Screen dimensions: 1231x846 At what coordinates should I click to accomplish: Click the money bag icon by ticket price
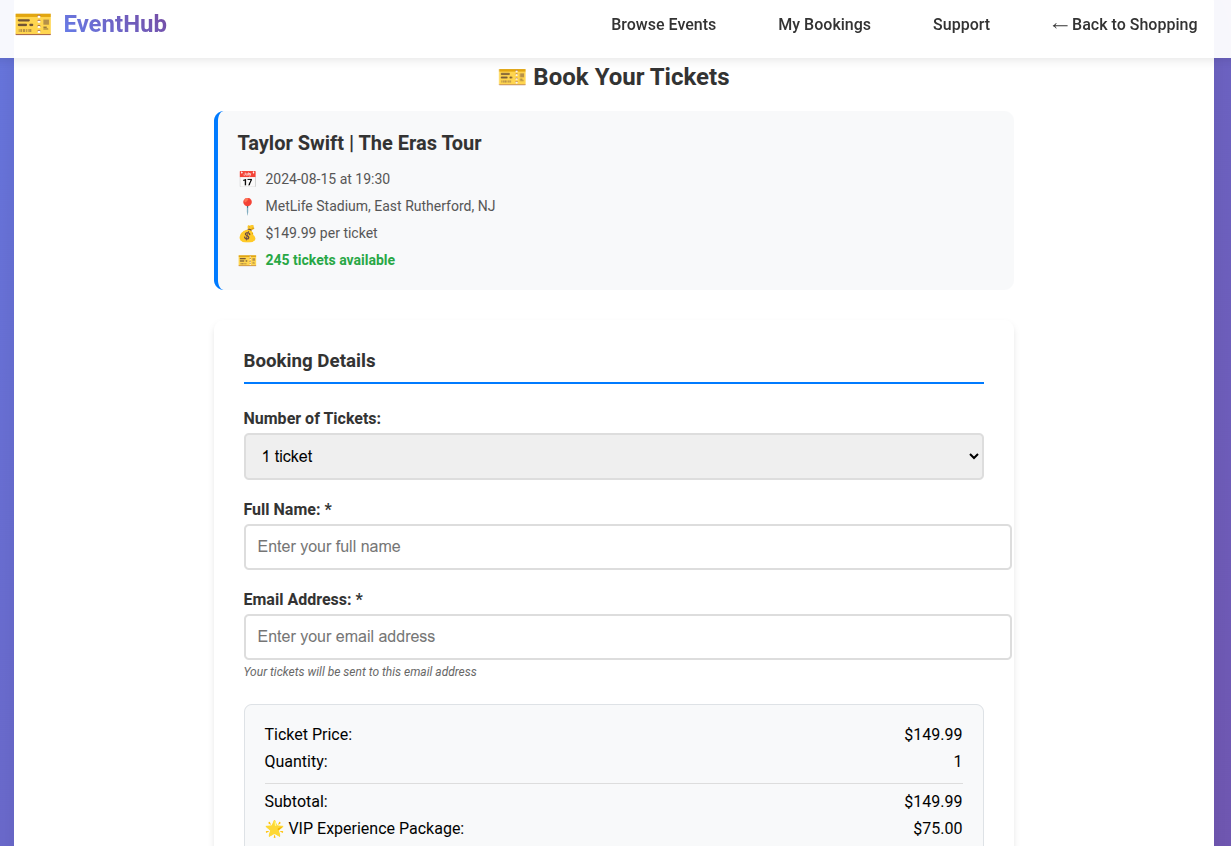click(248, 234)
